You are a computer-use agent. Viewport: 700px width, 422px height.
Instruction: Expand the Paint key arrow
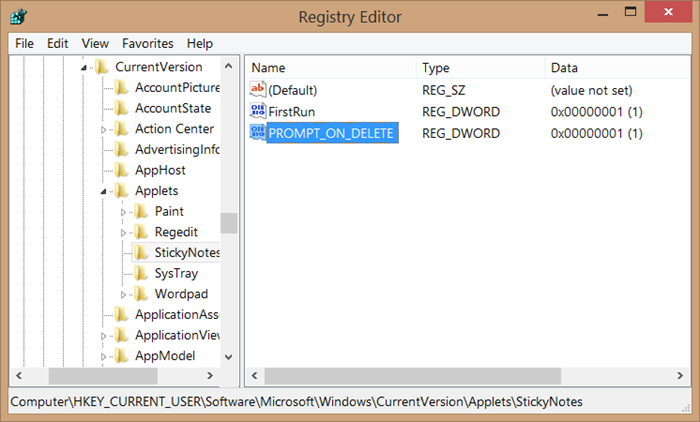tap(124, 212)
